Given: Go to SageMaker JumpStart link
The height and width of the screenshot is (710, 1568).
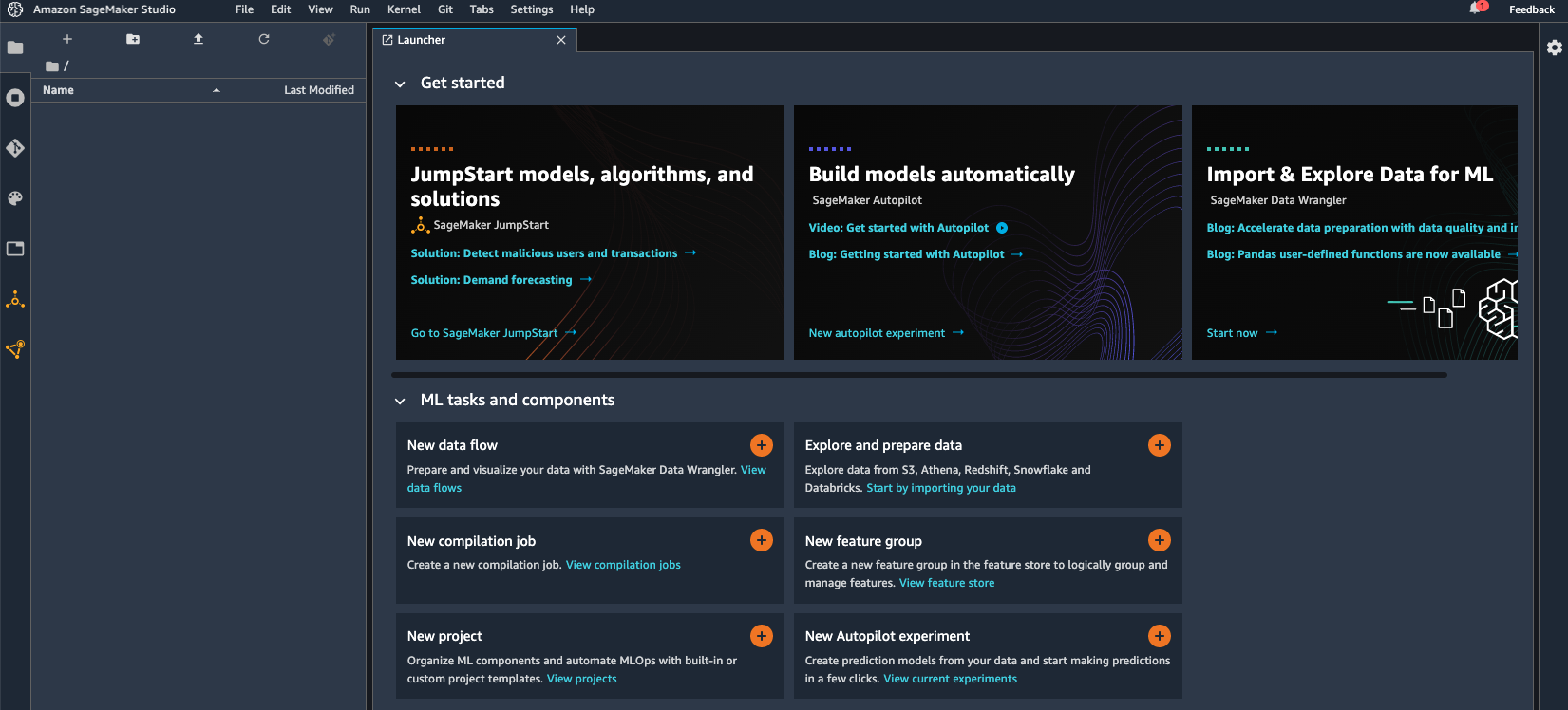Looking at the screenshot, I should tap(494, 333).
